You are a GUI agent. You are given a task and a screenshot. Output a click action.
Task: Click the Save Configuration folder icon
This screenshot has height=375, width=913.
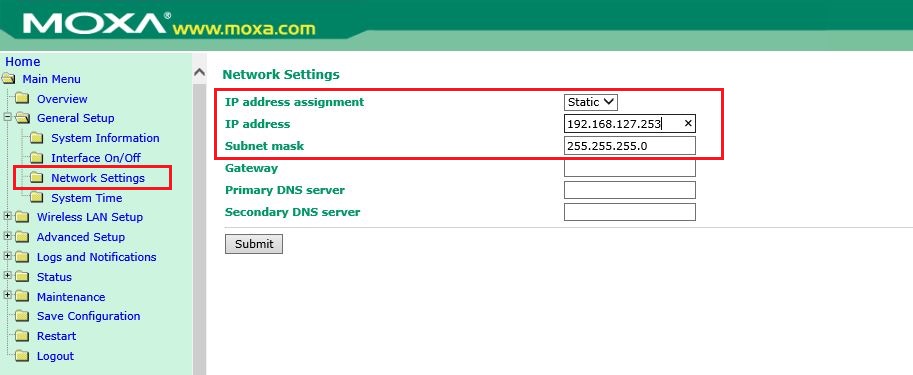[x=22, y=316]
